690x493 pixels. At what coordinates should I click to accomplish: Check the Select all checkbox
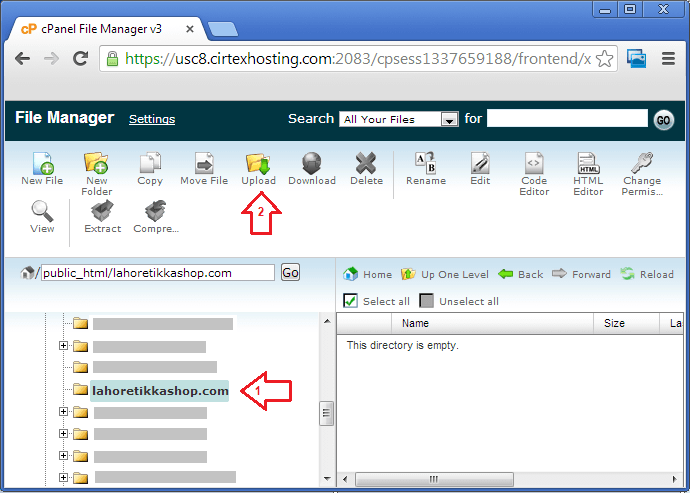point(351,301)
